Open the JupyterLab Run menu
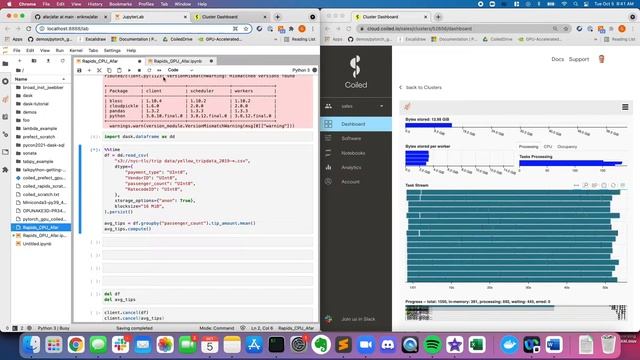The width and height of the screenshot is (640, 360). [x=60, y=51]
